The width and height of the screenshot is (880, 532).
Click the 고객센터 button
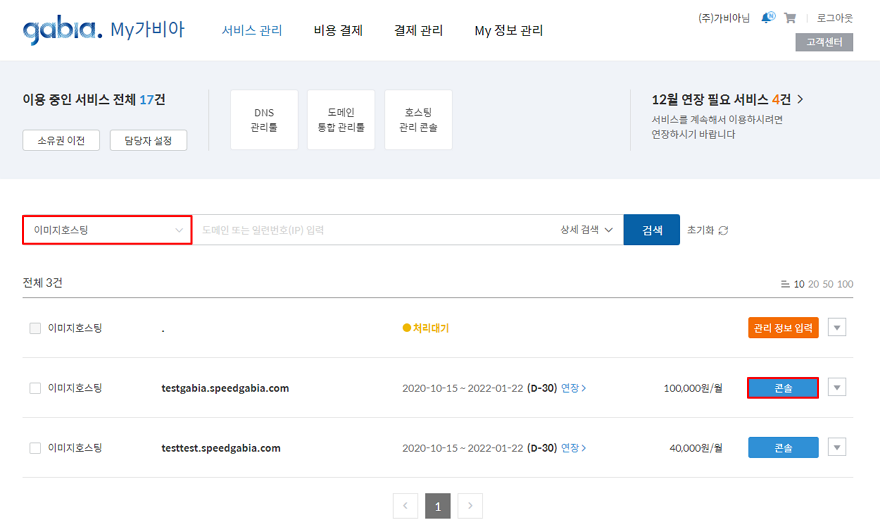coord(824,42)
